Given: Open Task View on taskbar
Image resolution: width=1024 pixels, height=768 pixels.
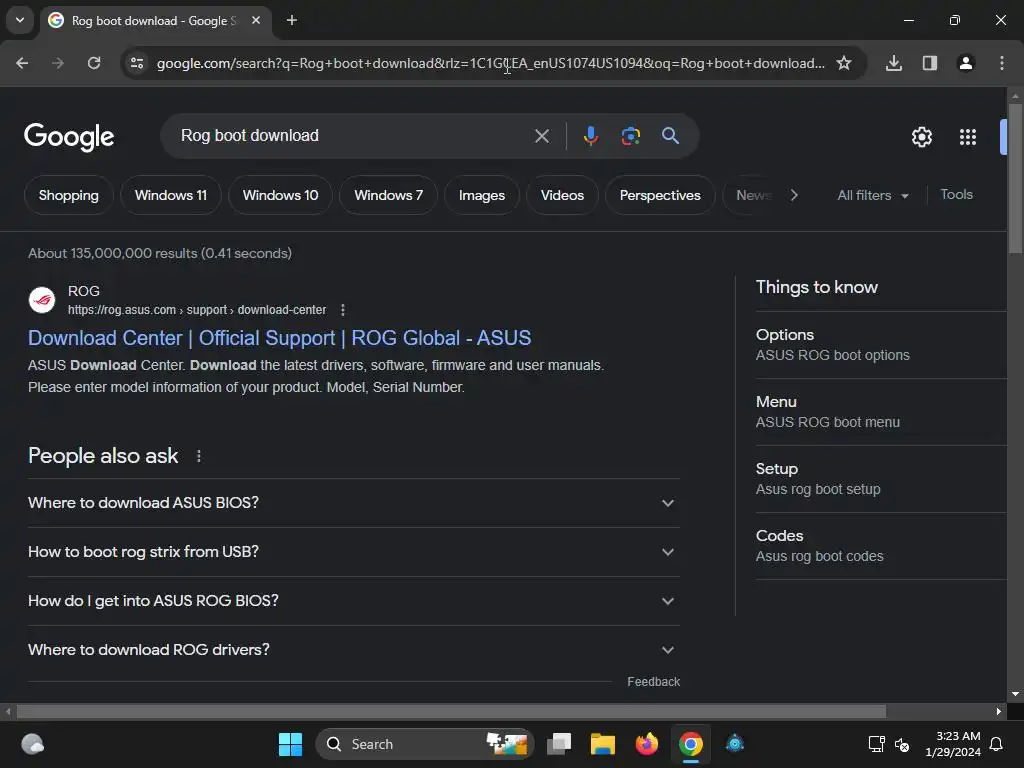Looking at the screenshot, I should point(559,744).
